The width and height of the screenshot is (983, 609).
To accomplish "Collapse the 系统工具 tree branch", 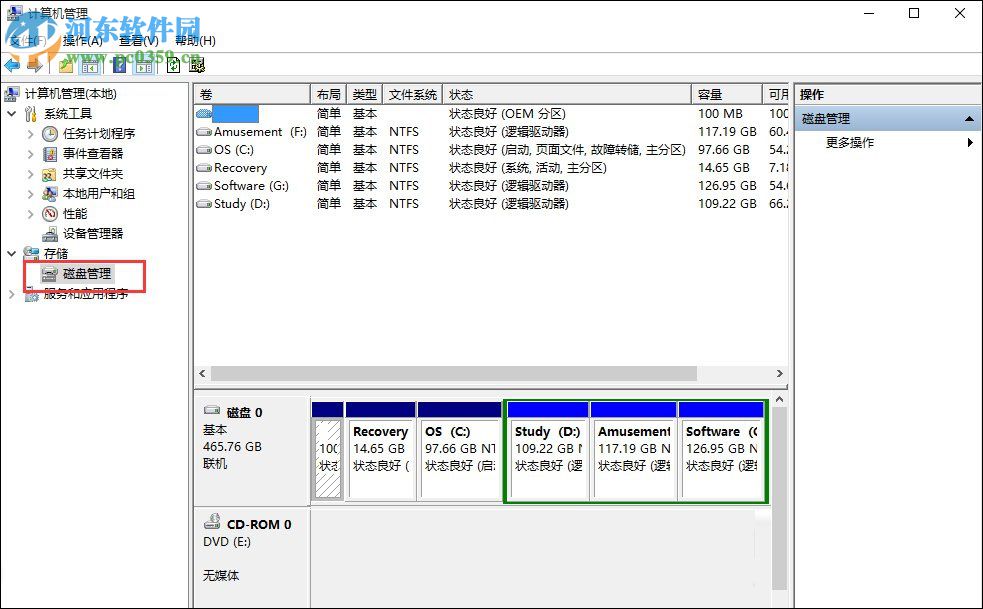I will pos(10,113).
